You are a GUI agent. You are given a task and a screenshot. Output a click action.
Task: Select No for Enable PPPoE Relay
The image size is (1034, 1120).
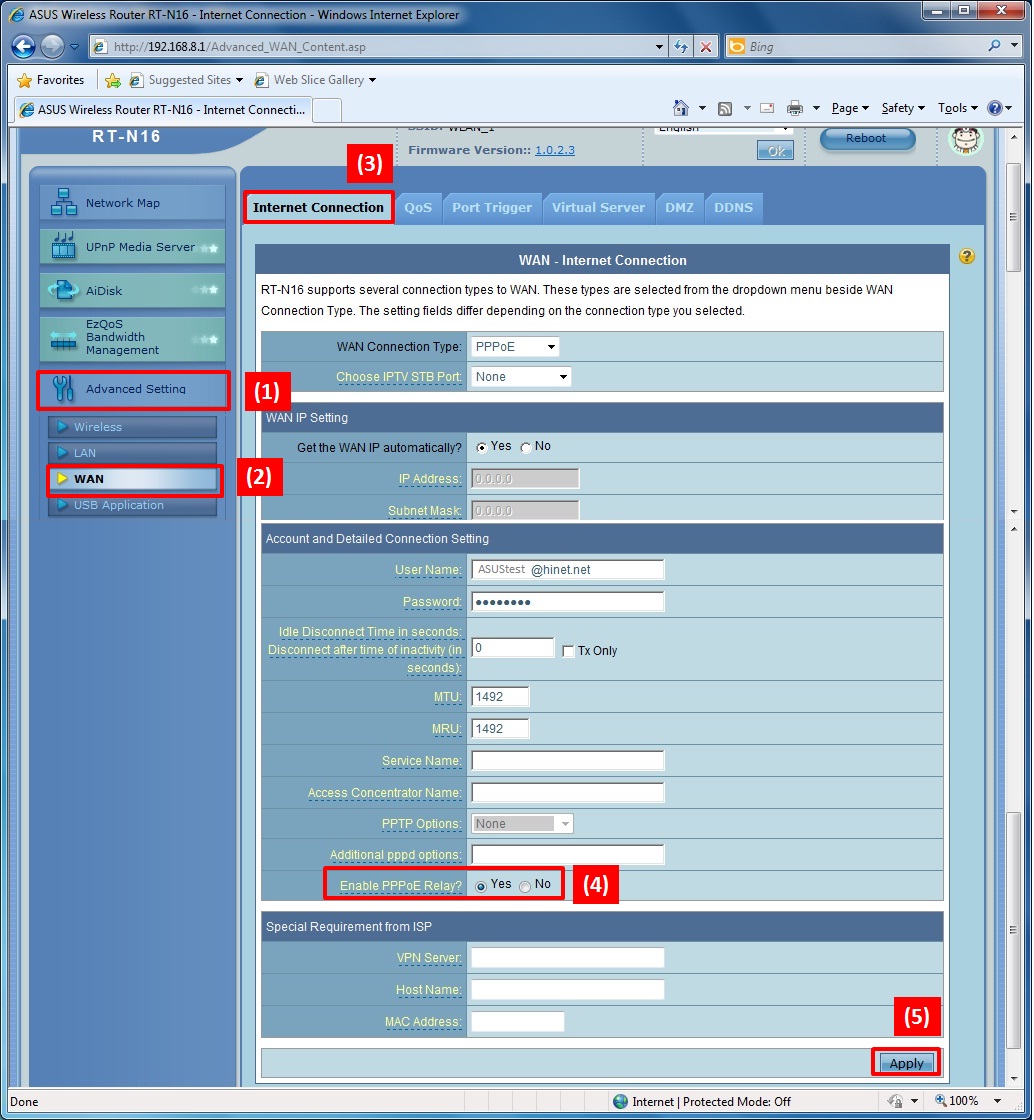point(526,886)
